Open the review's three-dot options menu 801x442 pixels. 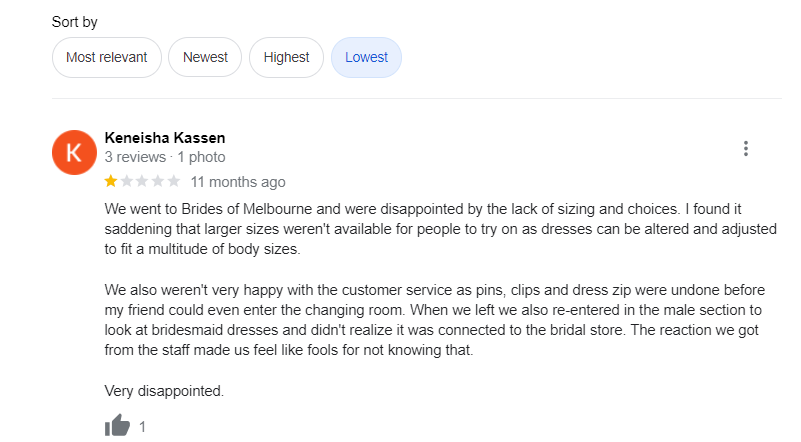click(746, 149)
